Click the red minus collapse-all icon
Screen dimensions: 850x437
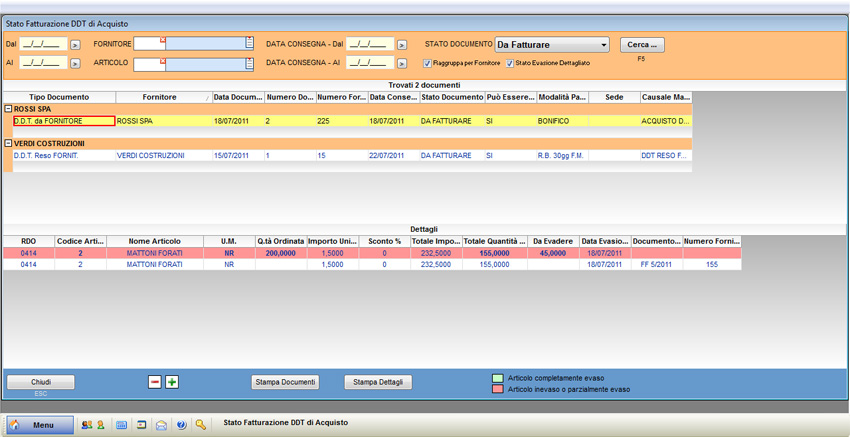[x=154, y=382]
